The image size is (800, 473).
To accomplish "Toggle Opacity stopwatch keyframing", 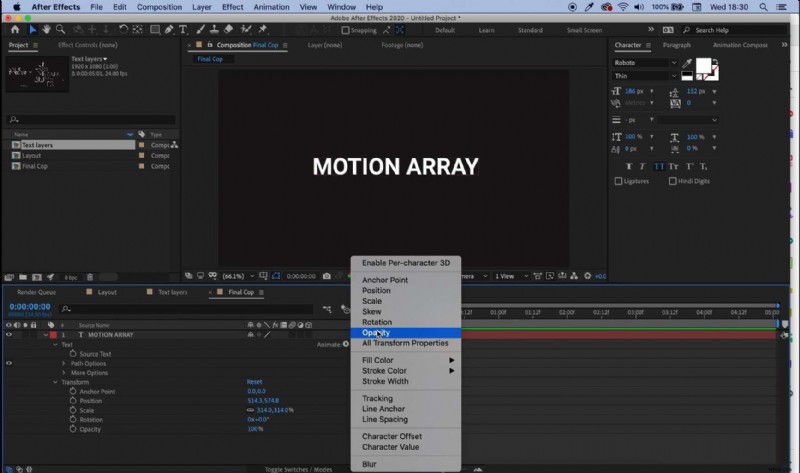I will 73,429.
